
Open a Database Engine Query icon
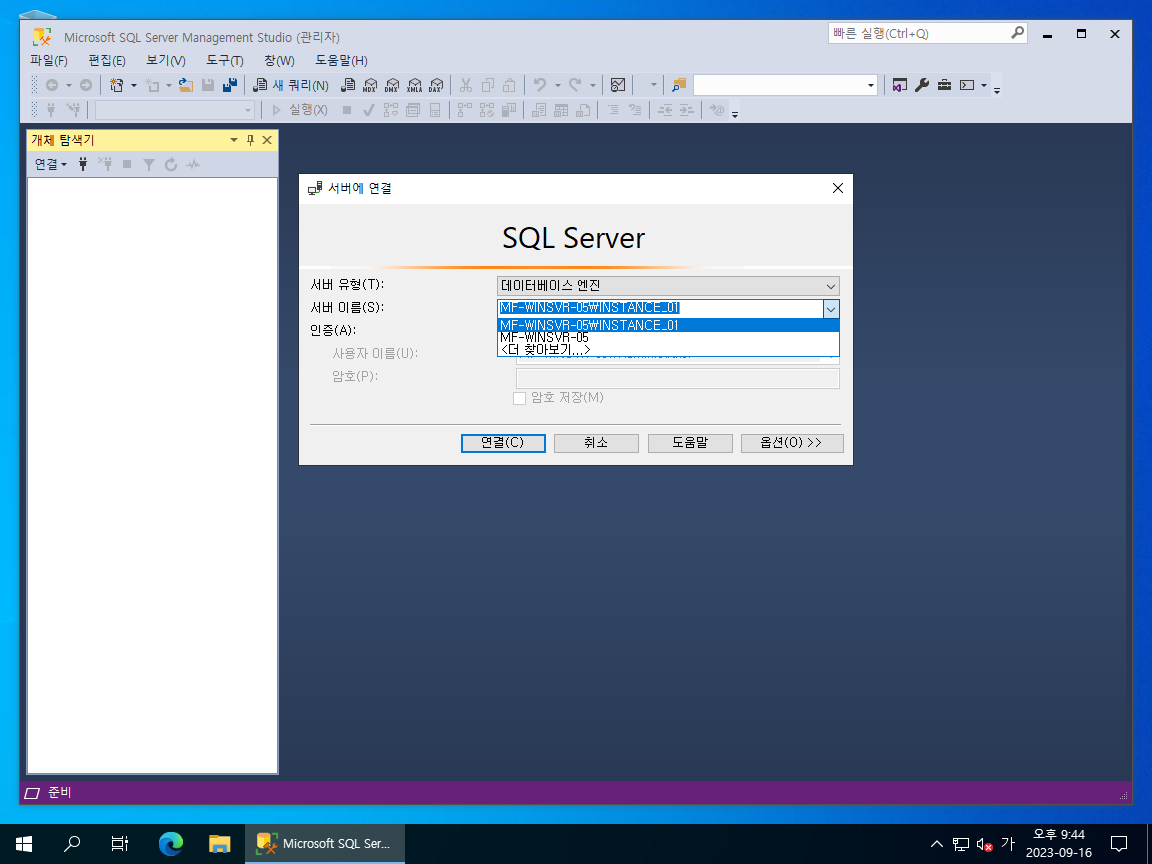348,85
